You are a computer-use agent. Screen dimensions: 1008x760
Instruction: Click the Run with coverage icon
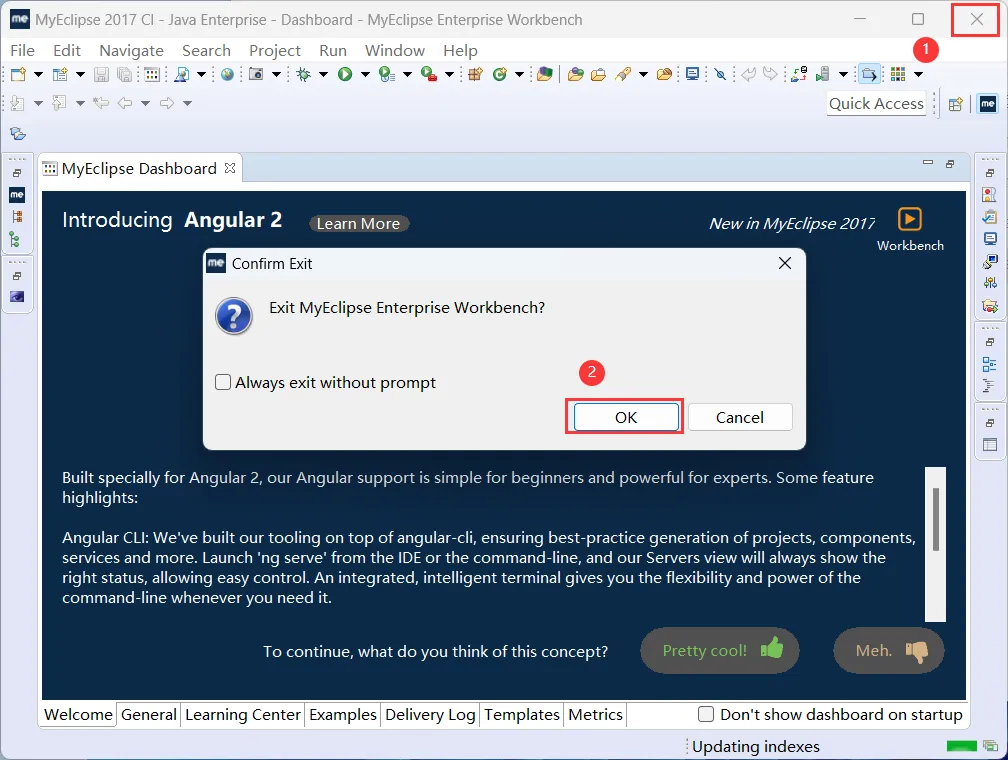click(386, 75)
